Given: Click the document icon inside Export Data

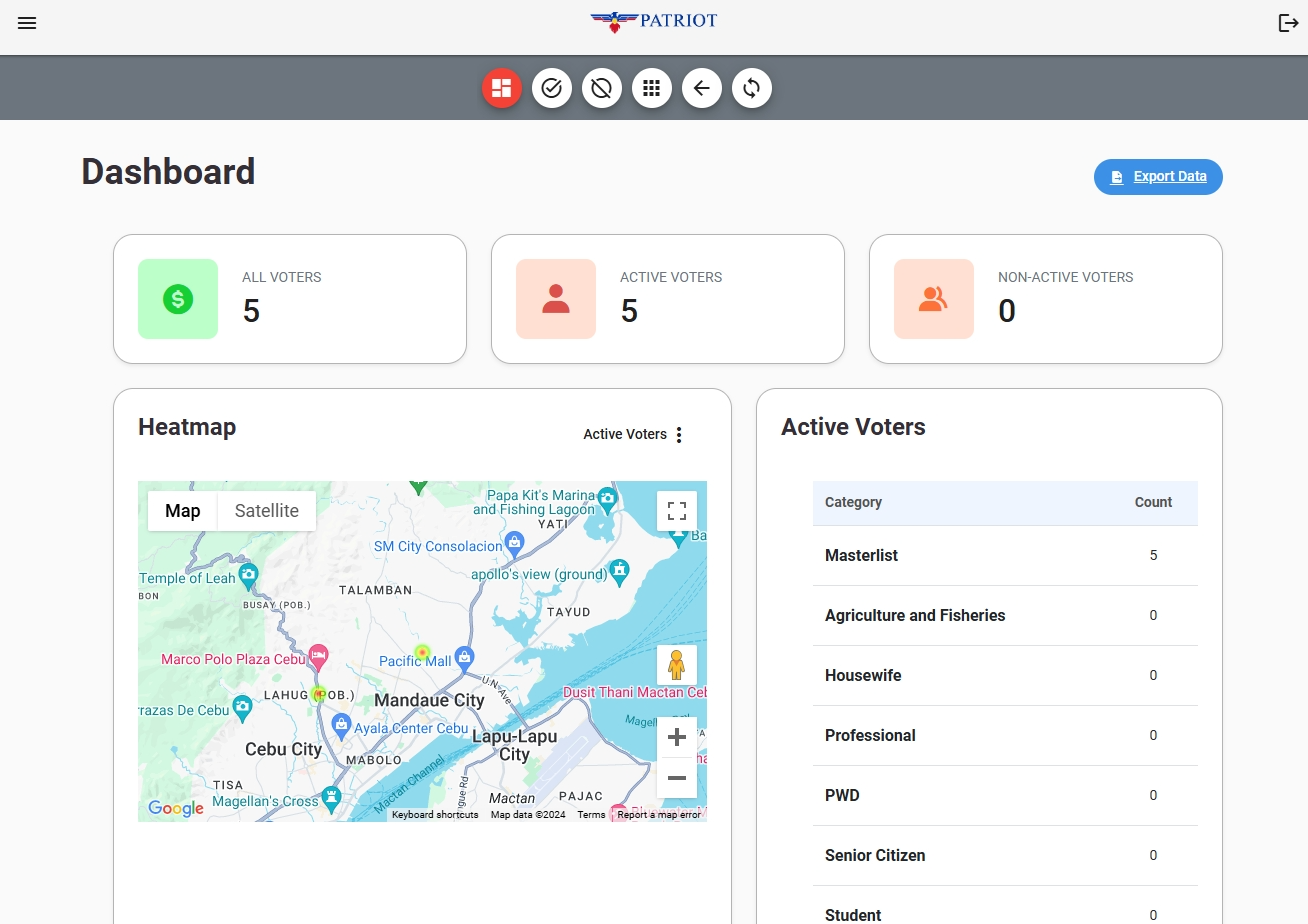Looking at the screenshot, I should click(x=1117, y=176).
